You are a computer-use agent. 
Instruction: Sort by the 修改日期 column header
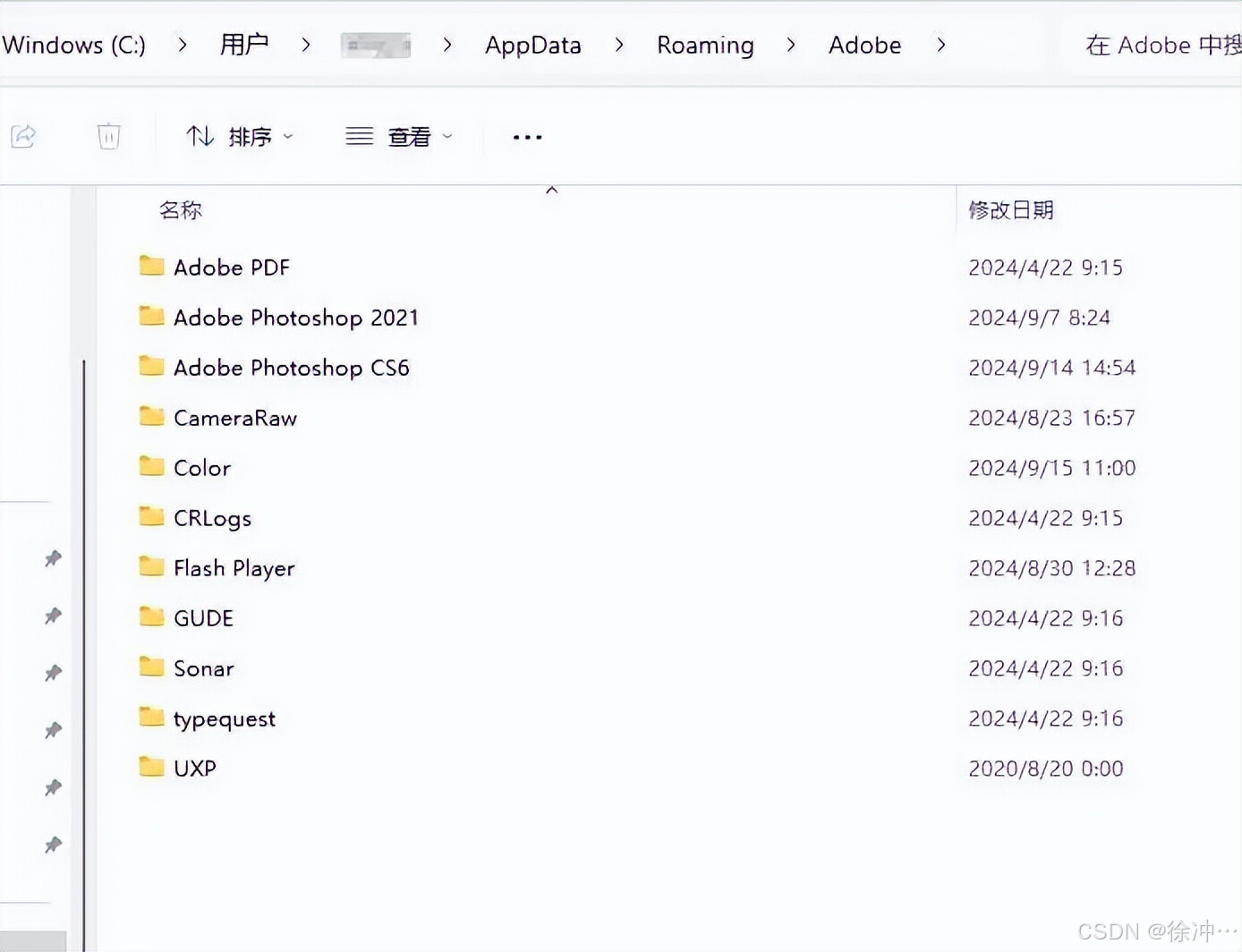coord(1011,210)
